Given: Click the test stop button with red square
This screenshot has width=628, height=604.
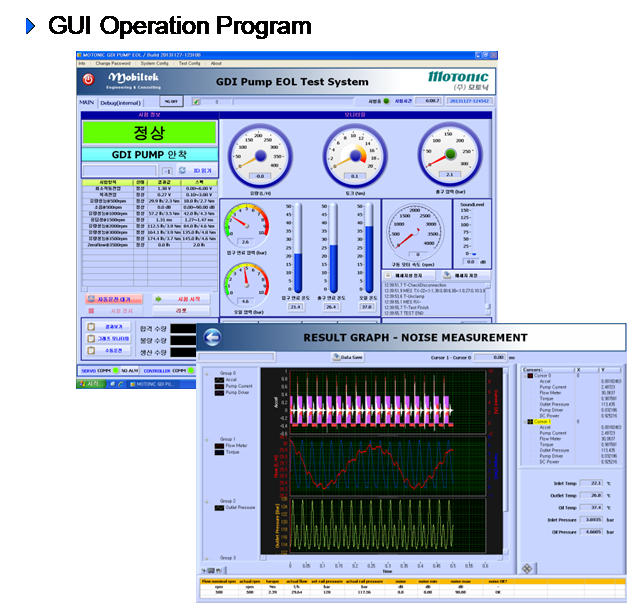Looking at the screenshot, I should tap(114, 311).
